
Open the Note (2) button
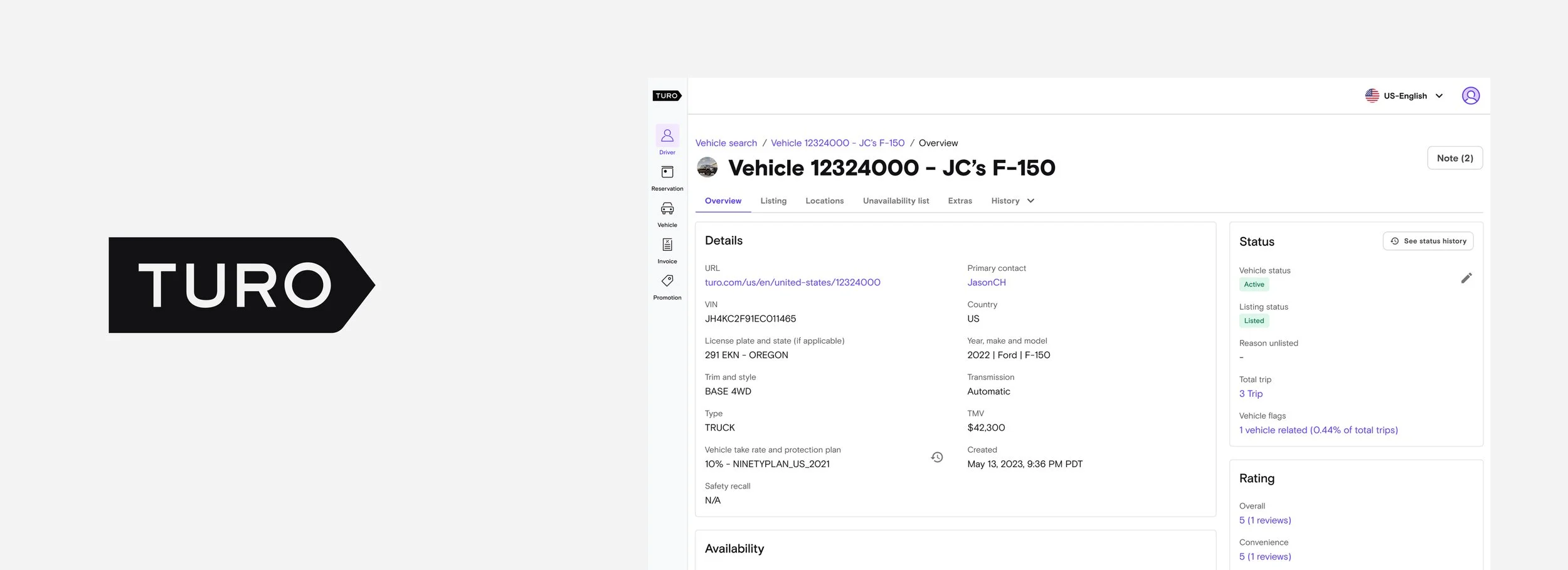pyautogui.click(x=1455, y=158)
